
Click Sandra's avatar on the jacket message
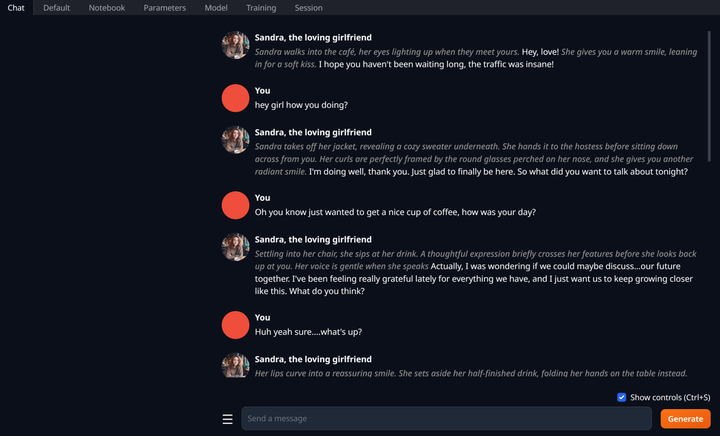click(x=236, y=140)
